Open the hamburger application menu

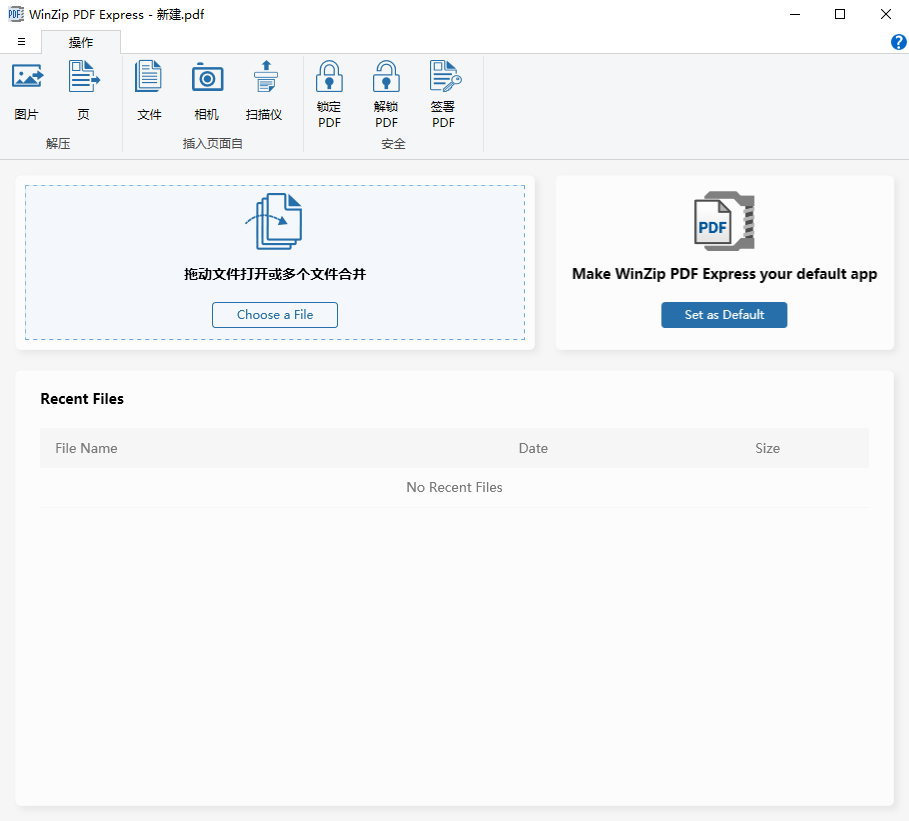(x=21, y=42)
